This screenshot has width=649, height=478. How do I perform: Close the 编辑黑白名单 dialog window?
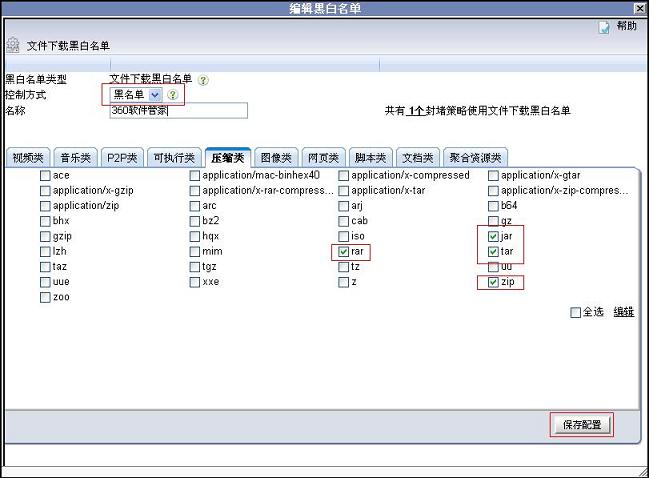(639, 8)
